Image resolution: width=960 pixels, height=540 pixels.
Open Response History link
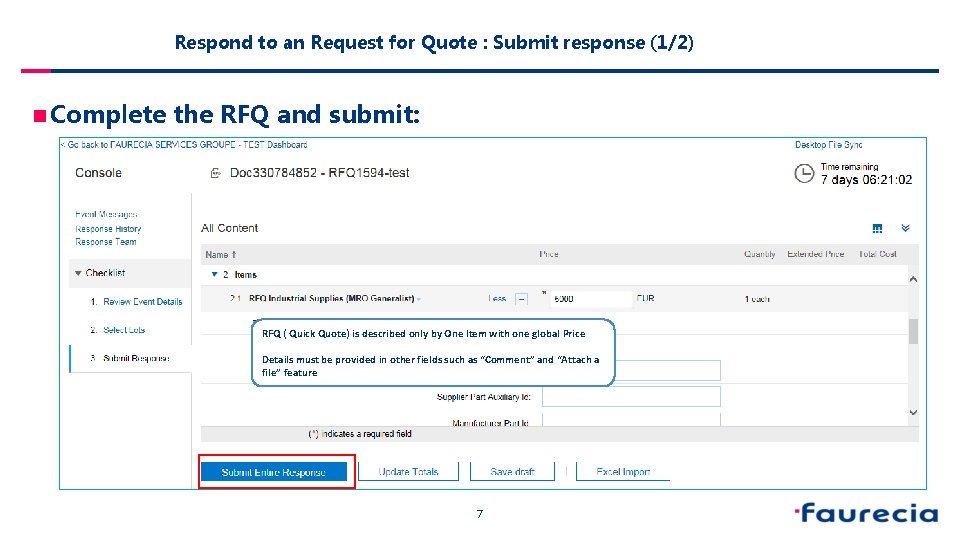108,228
